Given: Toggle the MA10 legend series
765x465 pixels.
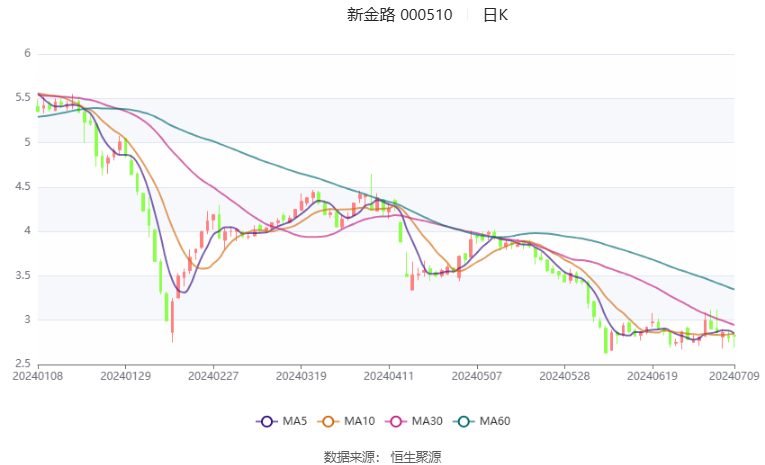Looking at the screenshot, I should tap(346, 421).
